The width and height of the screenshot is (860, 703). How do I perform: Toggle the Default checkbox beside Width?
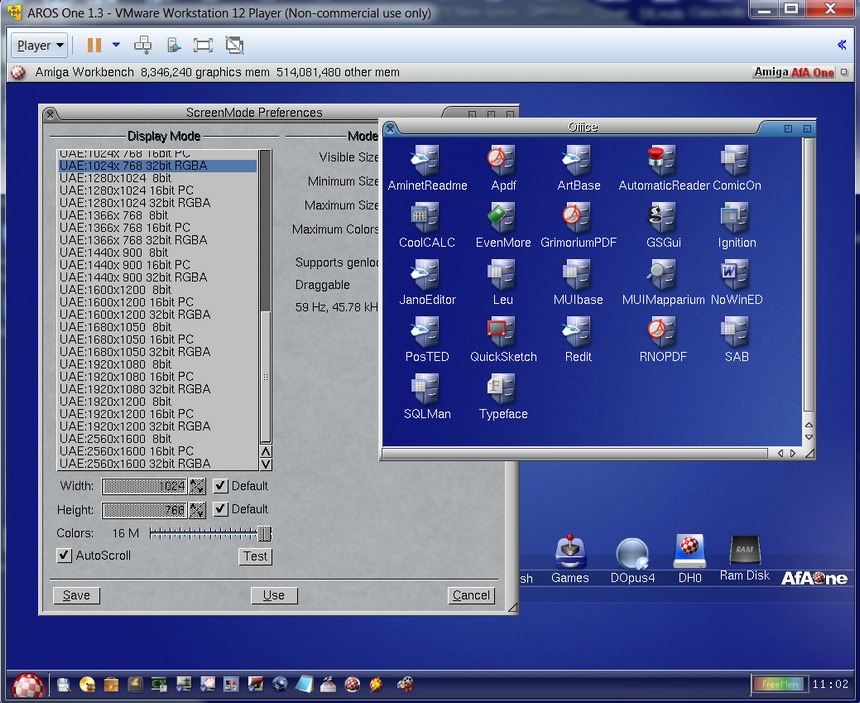point(221,486)
